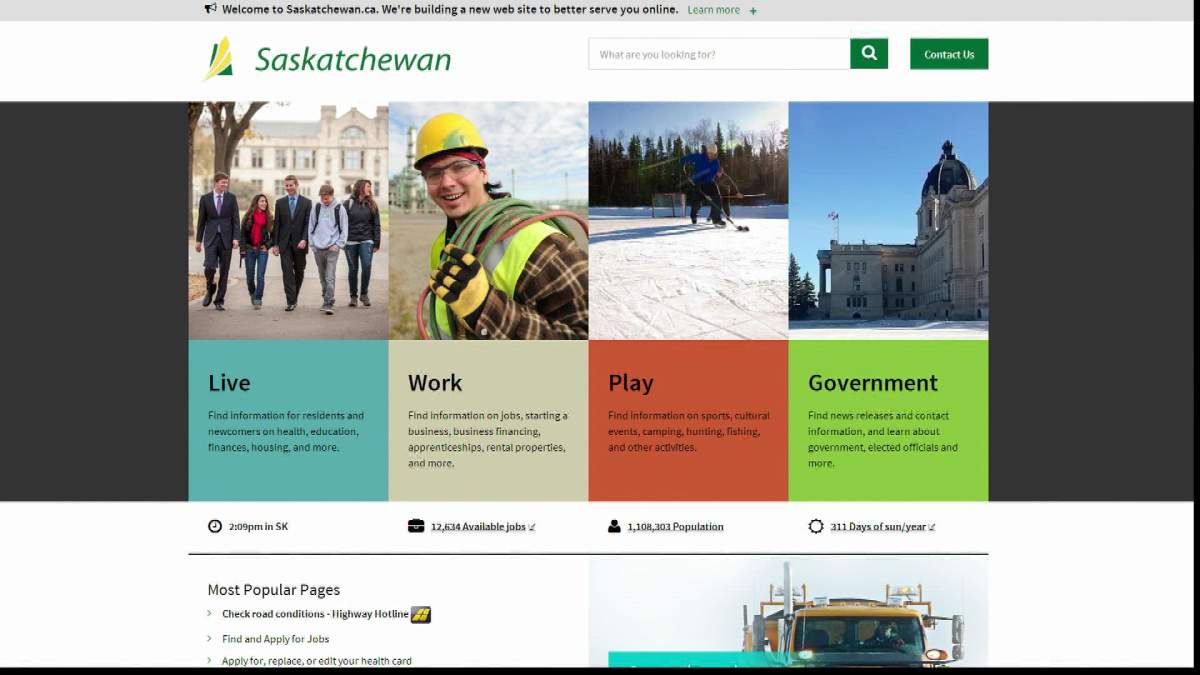Click the Learn more link

coord(712,9)
